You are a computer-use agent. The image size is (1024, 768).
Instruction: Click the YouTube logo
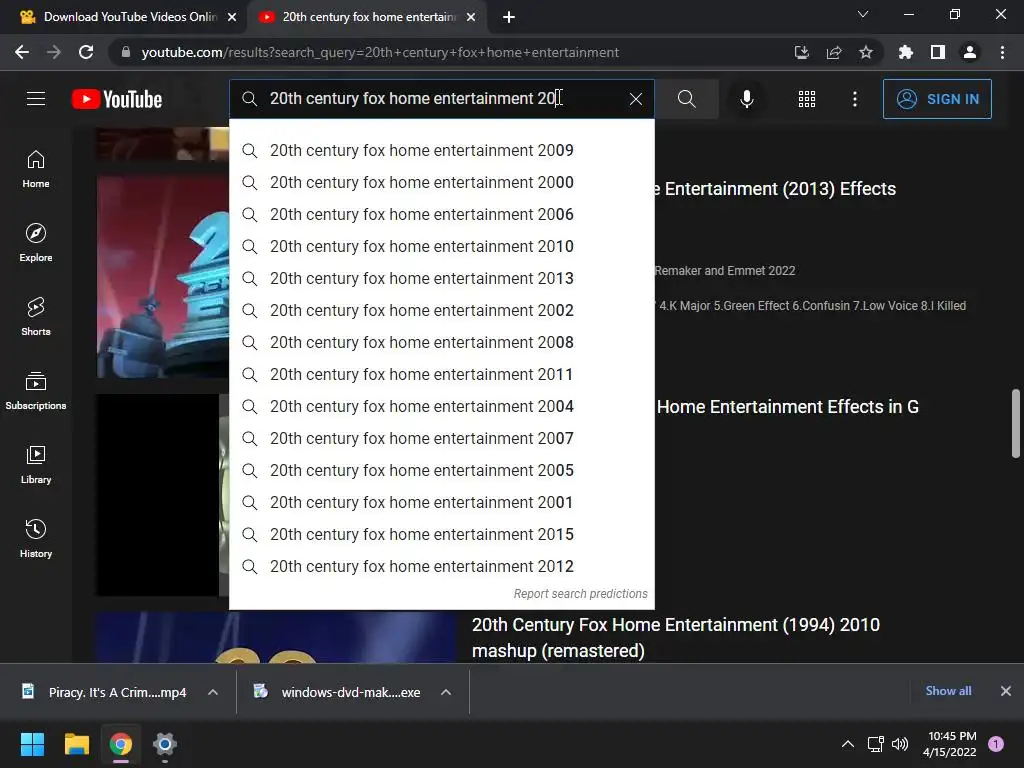[x=117, y=99]
